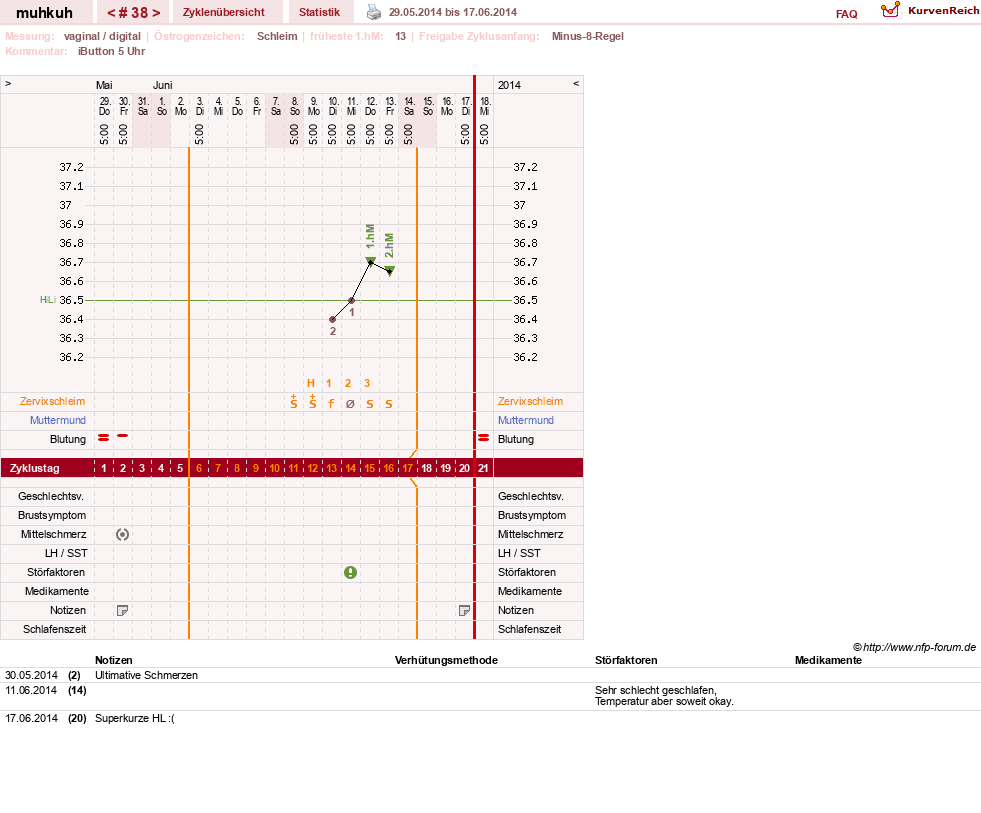Click the 2014 year label
The height and width of the screenshot is (813, 981).
coord(509,85)
